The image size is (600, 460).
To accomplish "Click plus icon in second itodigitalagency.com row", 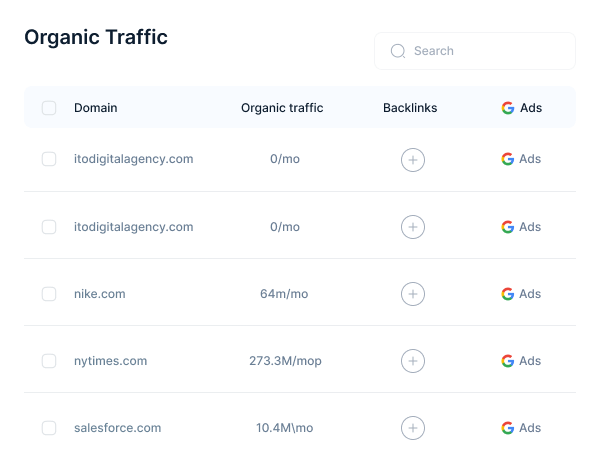I will (413, 227).
